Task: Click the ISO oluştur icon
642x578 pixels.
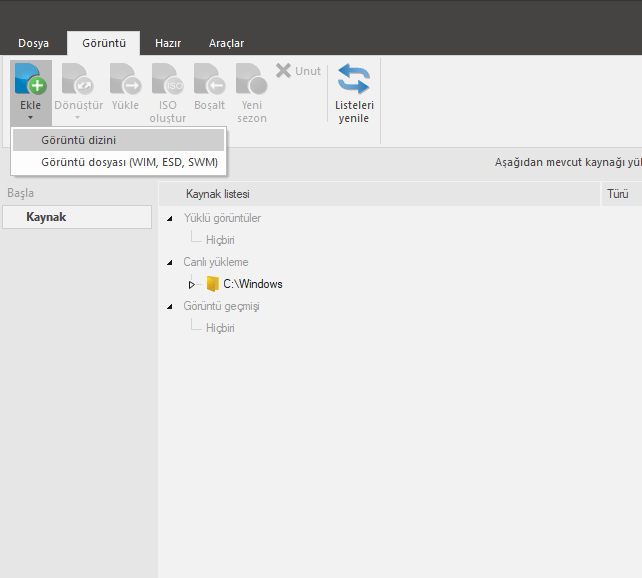Action: pyautogui.click(x=167, y=79)
